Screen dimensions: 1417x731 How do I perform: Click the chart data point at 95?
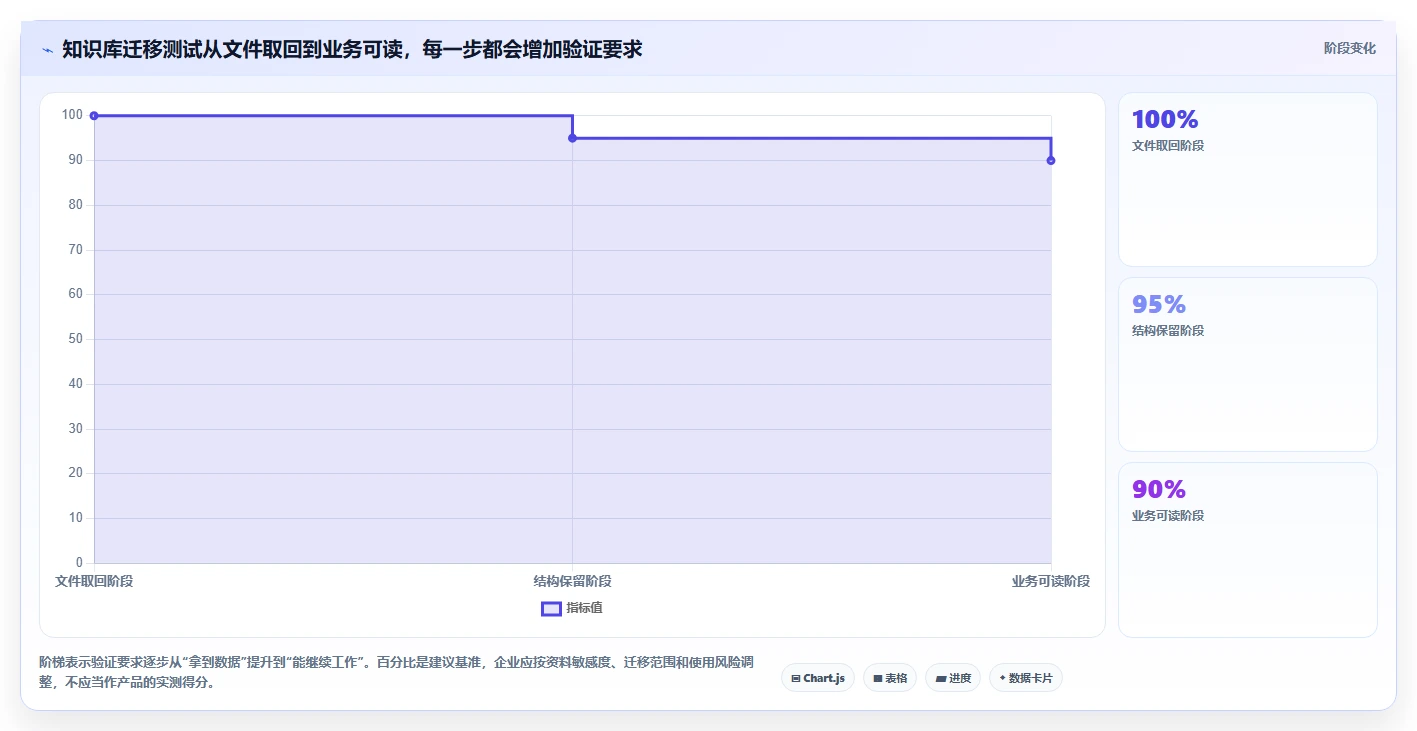pos(572,138)
